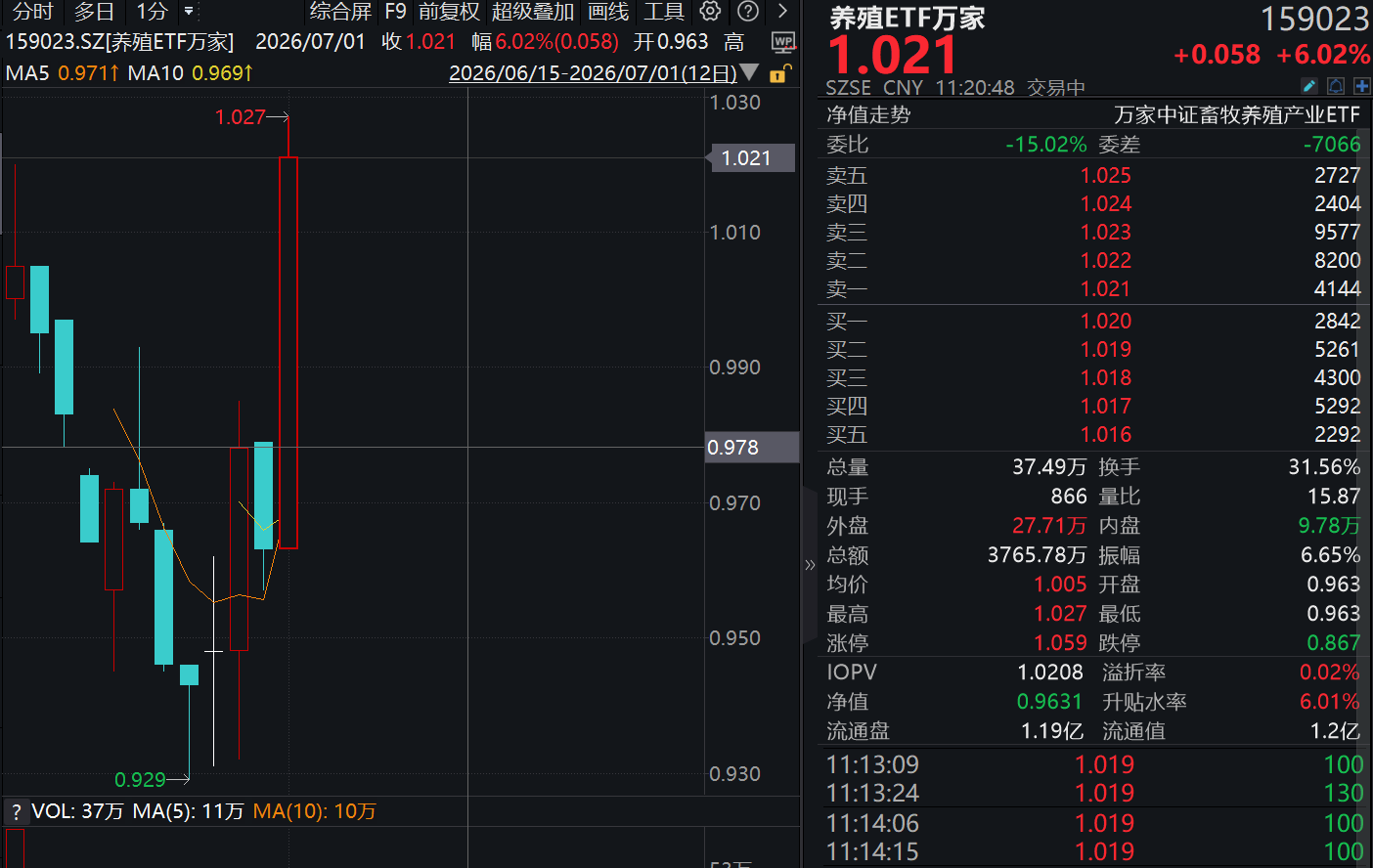Switch to 多日 multi-day tab
Viewport: 1373px width, 868px height.
pyautogui.click(x=94, y=12)
